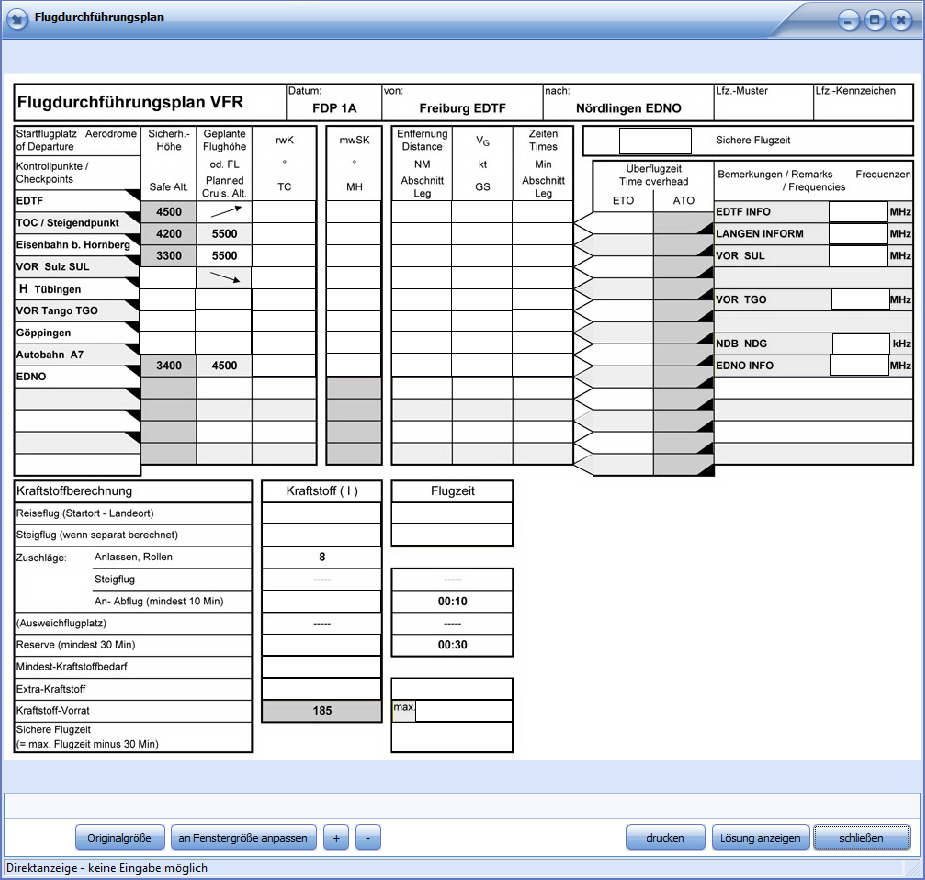925x880 pixels.
Task: Minimize the Flugdurchführungsplan window
Action: [848, 21]
